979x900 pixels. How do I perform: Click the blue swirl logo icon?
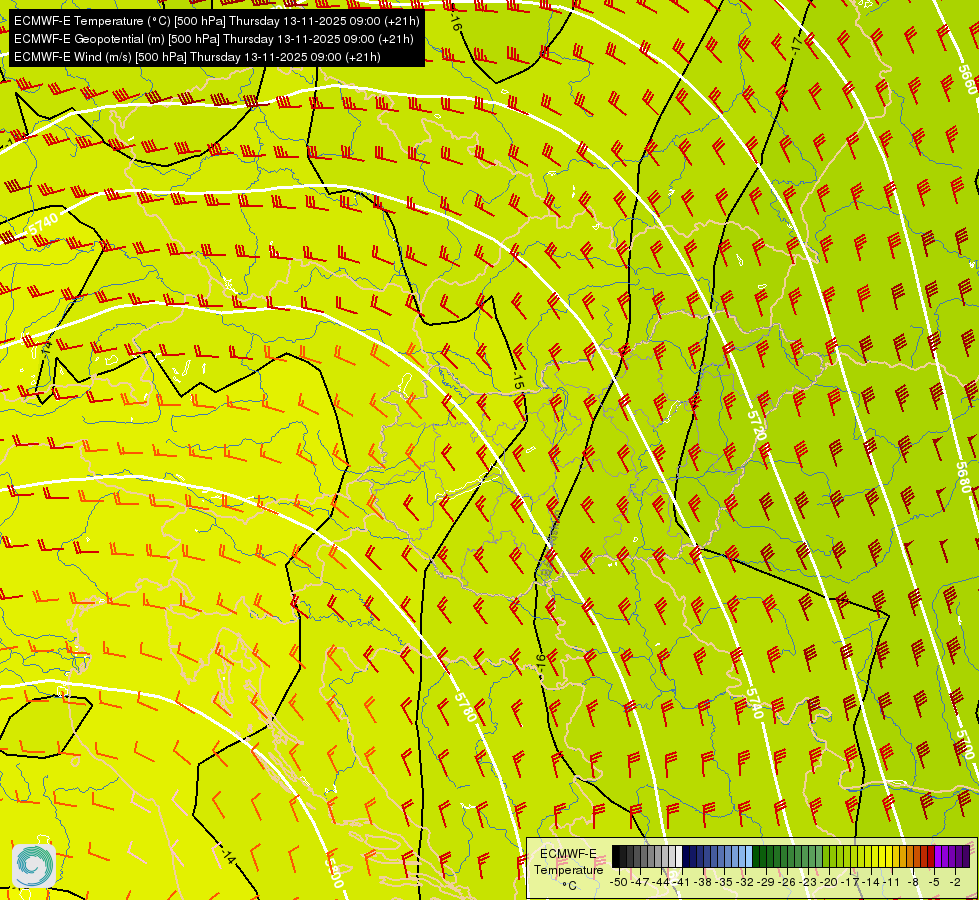[33, 865]
